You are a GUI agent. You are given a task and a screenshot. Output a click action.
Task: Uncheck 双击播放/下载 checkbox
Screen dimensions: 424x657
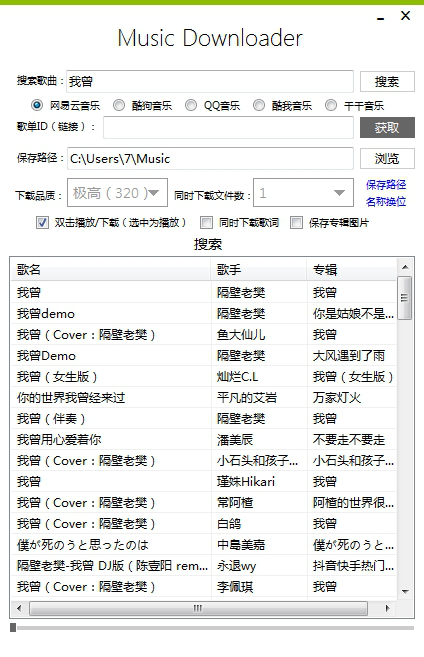click(x=42, y=222)
